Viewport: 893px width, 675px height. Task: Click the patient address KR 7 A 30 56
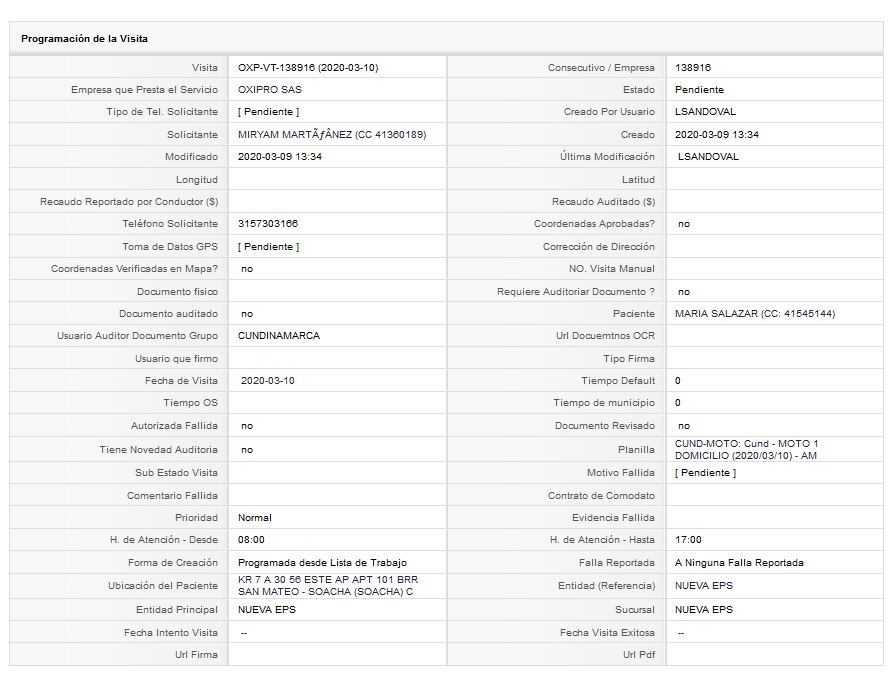tap(328, 586)
